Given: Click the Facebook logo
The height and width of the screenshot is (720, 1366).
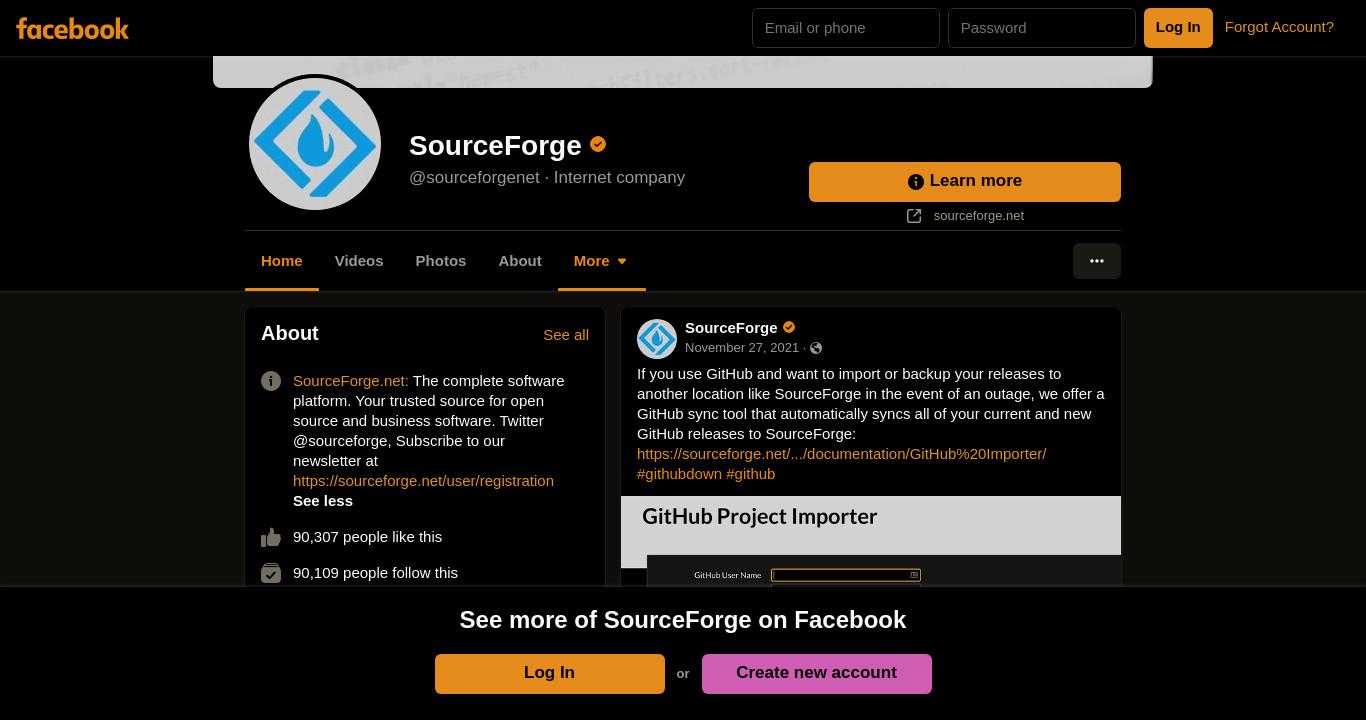Looking at the screenshot, I should tap(72, 28).
